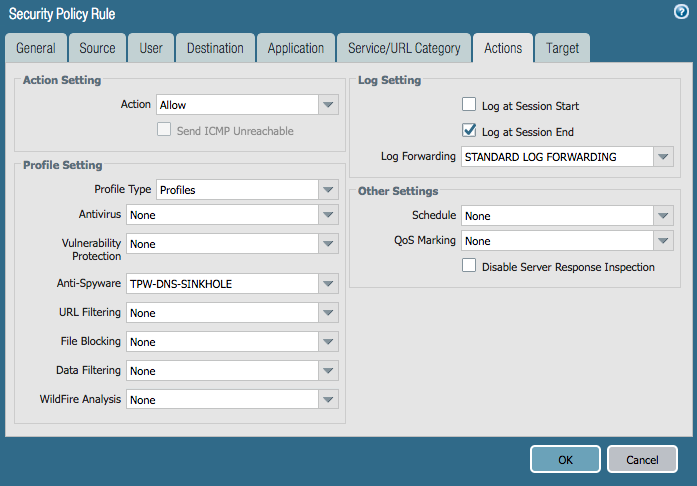Click the Action field showing Allow
The image size is (697, 486).
[237, 104]
